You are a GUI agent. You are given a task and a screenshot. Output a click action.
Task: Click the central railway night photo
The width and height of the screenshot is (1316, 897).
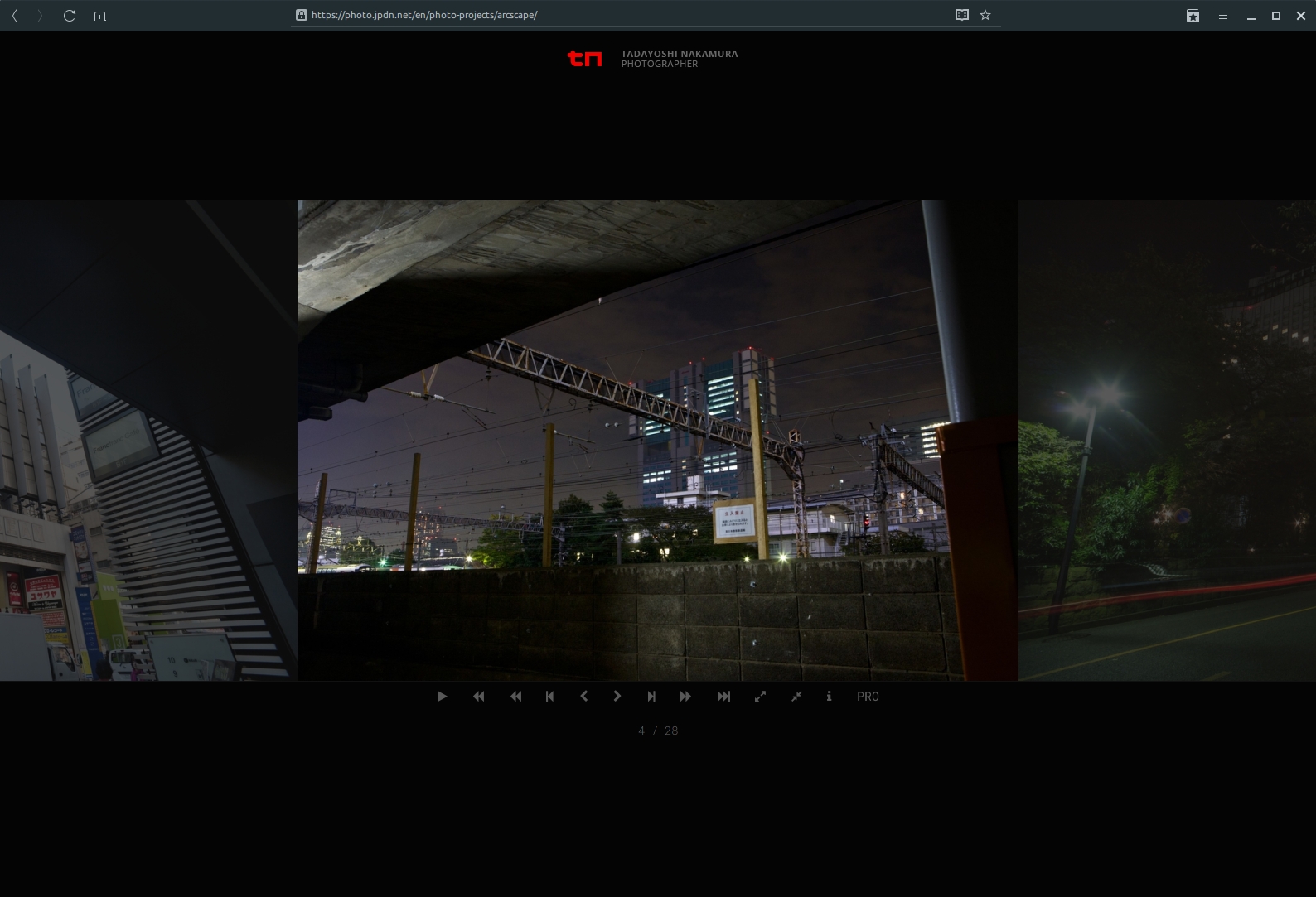[x=657, y=441]
